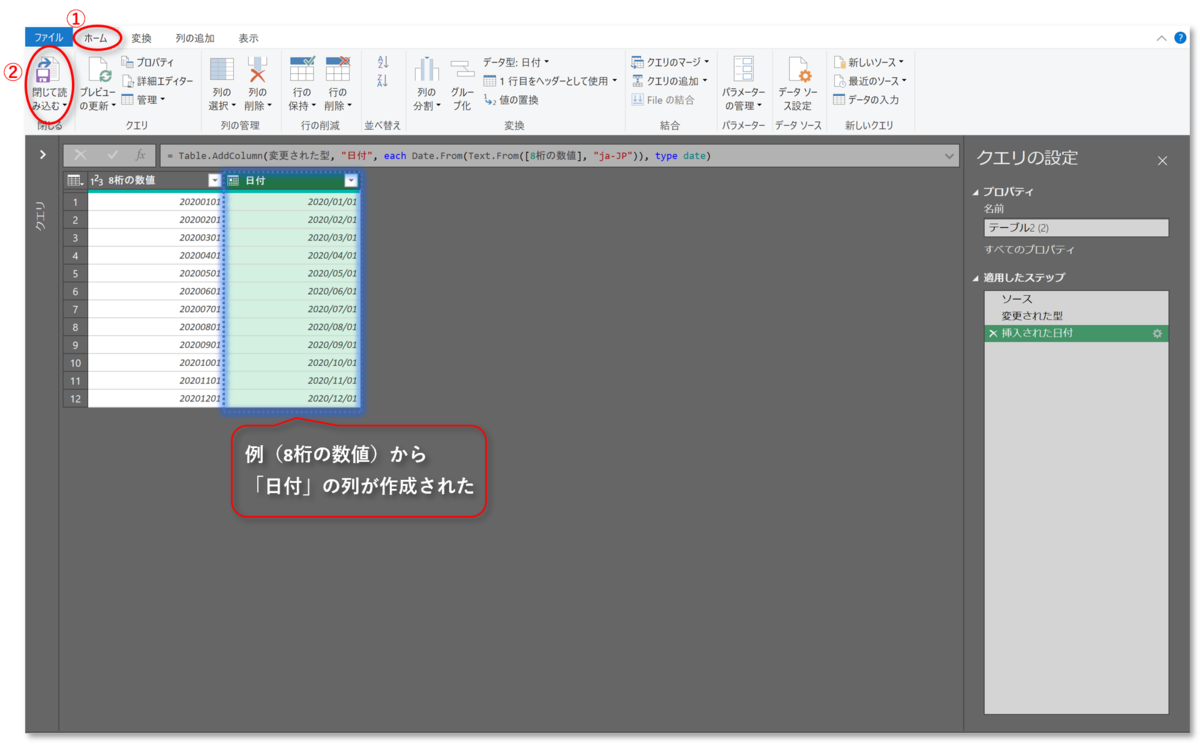Image resolution: width=1200 pixels, height=745 pixels.
Task: Delete the 挿入された日付 step via X icon
Action: (992, 333)
